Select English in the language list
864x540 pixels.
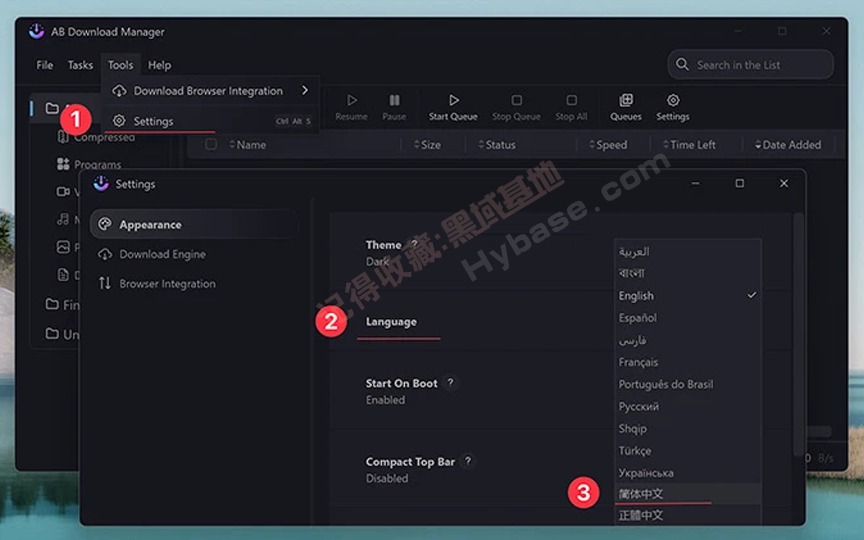tap(688, 296)
